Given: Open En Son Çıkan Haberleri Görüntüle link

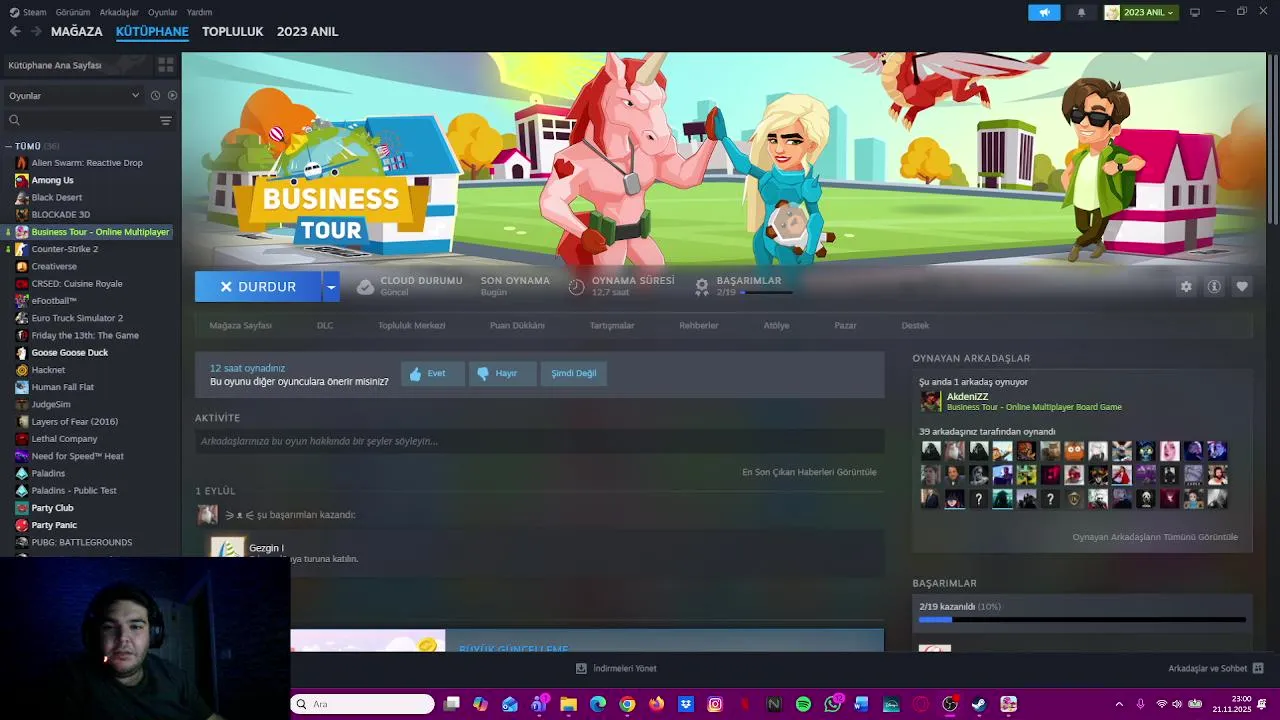Looking at the screenshot, I should 809,472.
